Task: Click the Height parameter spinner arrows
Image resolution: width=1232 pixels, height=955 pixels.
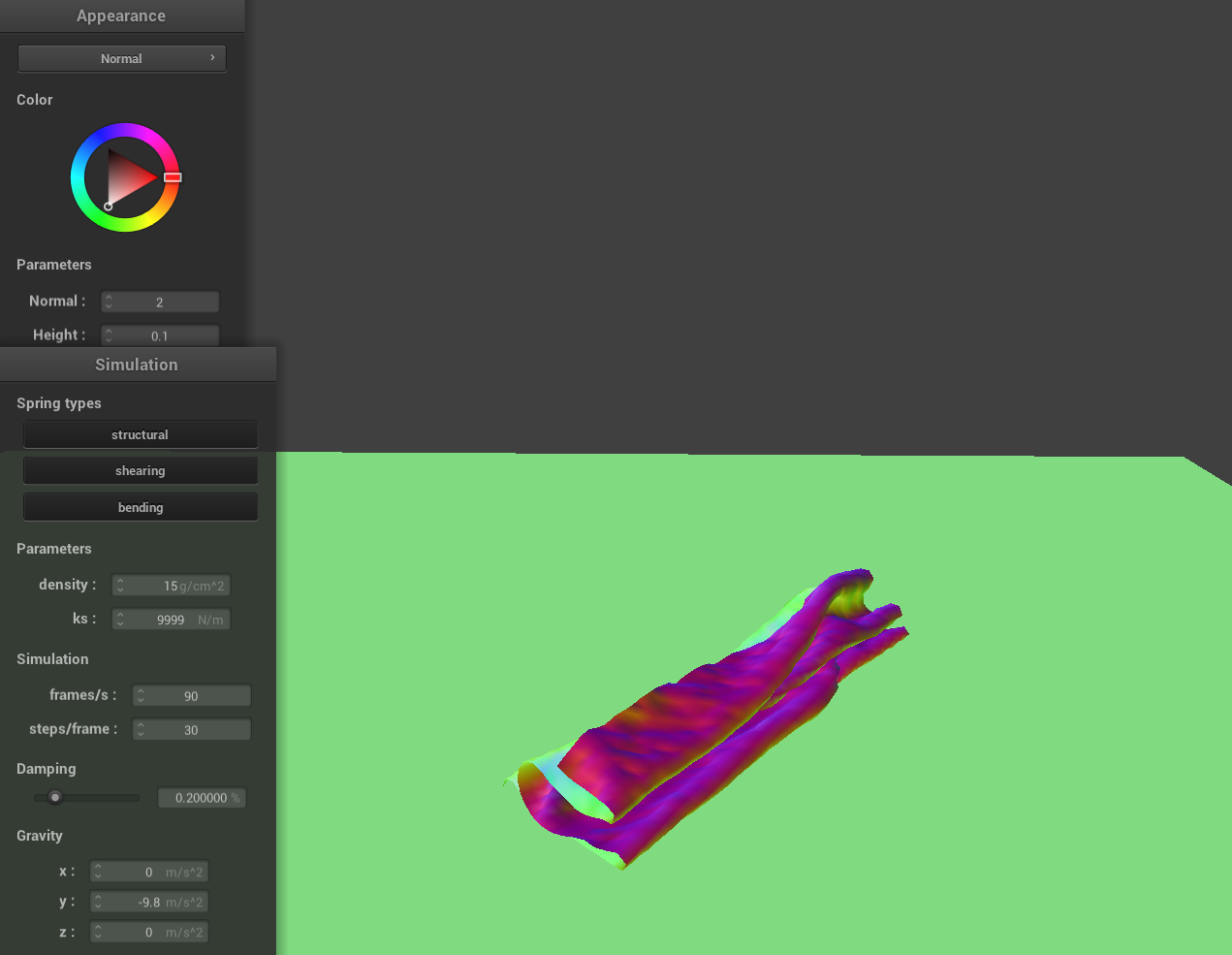Action: (109, 335)
